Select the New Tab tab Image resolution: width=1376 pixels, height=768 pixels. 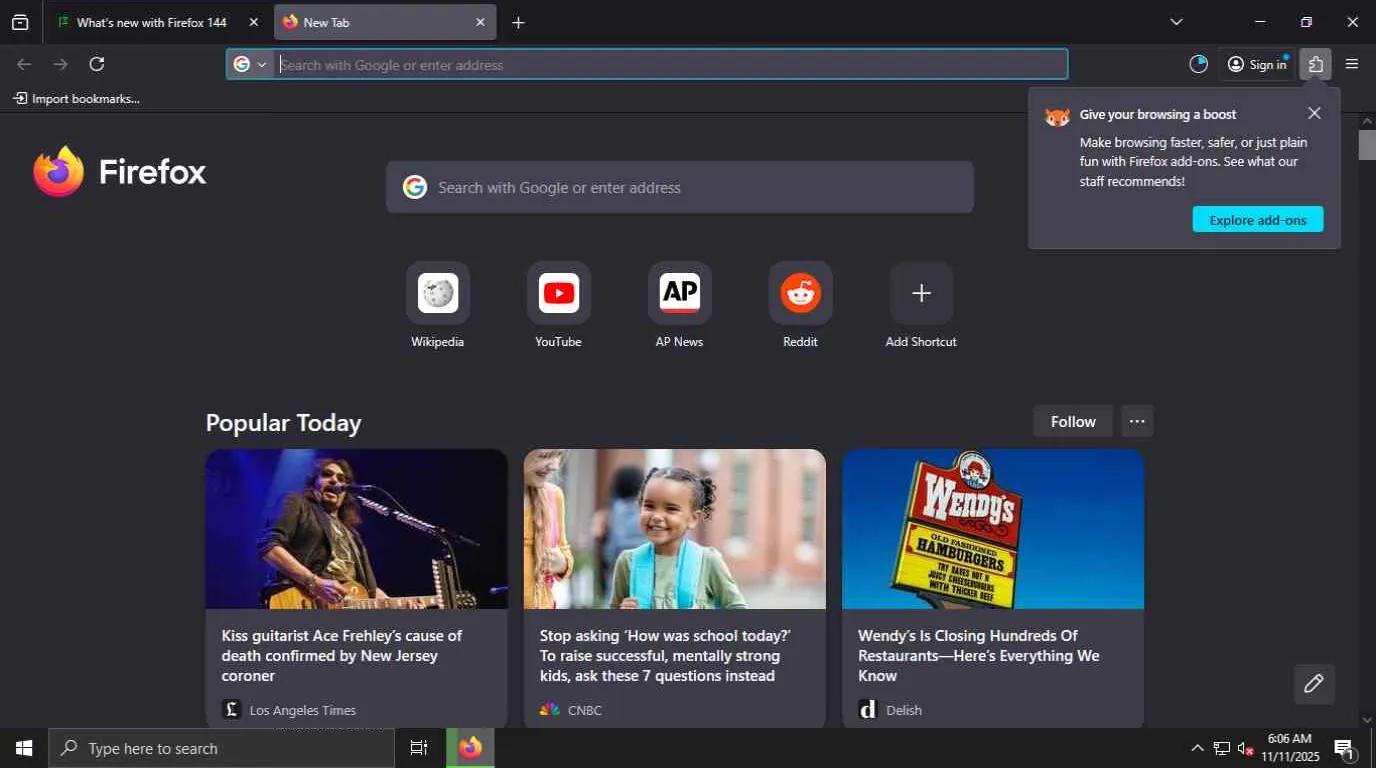pyautogui.click(x=385, y=22)
